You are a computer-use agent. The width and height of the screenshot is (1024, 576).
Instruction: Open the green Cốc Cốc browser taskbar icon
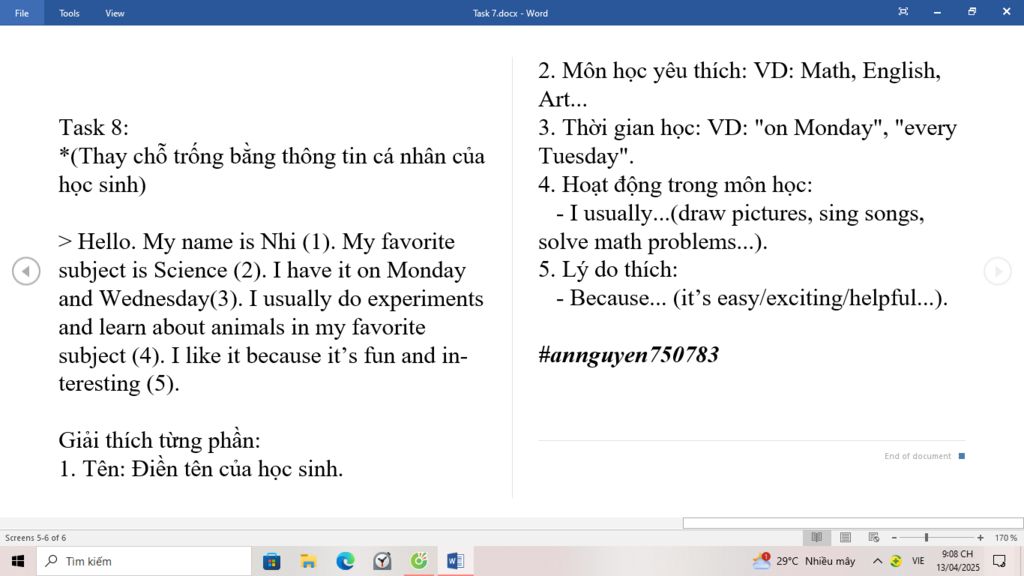pyautogui.click(x=419, y=561)
